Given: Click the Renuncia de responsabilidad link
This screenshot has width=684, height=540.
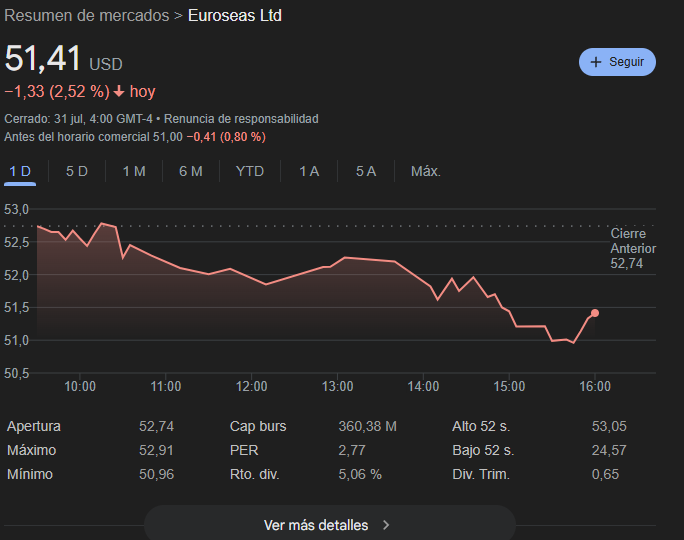Looking at the screenshot, I should [241, 119].
